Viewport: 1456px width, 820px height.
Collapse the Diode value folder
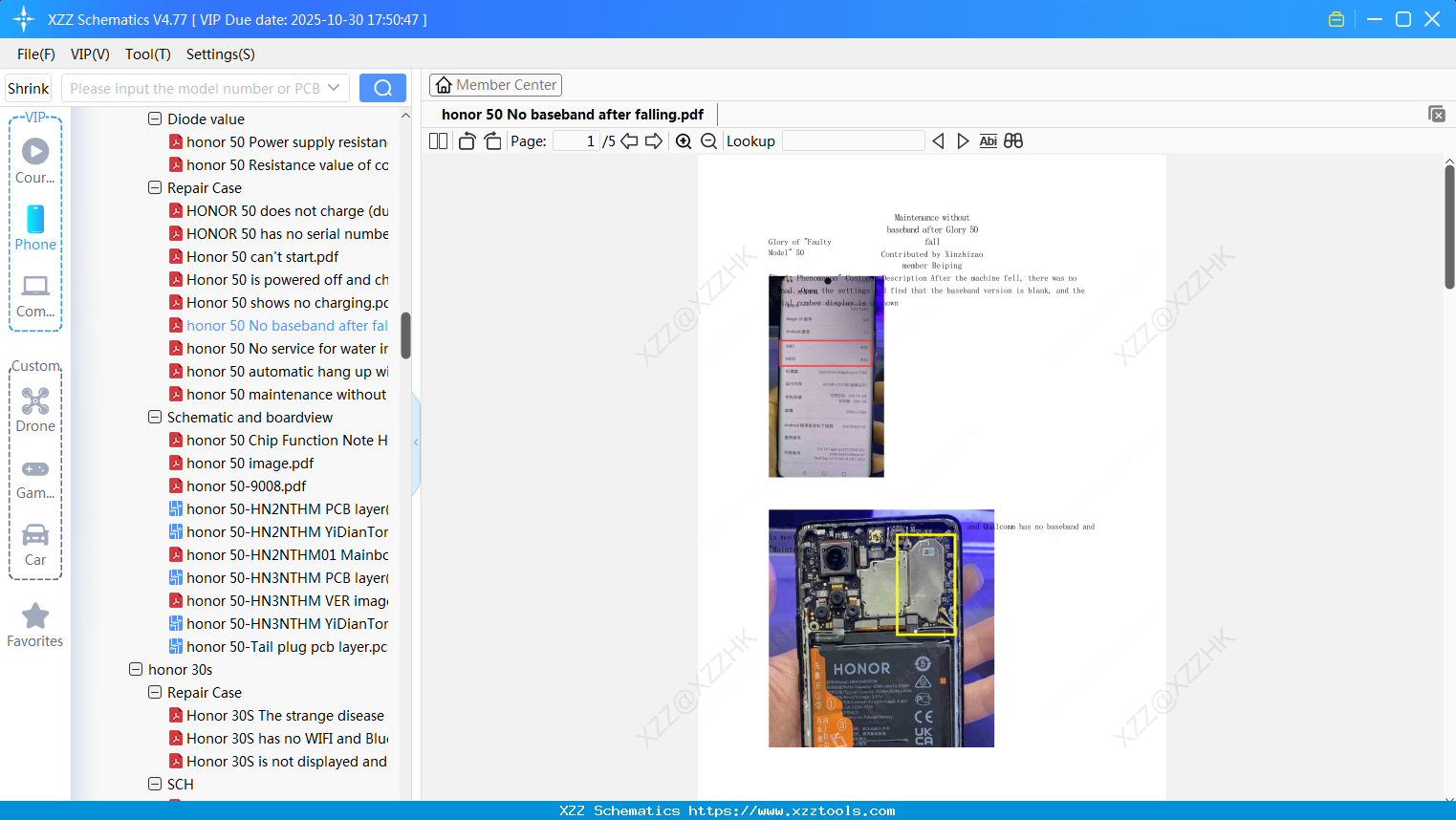point(155,119)
